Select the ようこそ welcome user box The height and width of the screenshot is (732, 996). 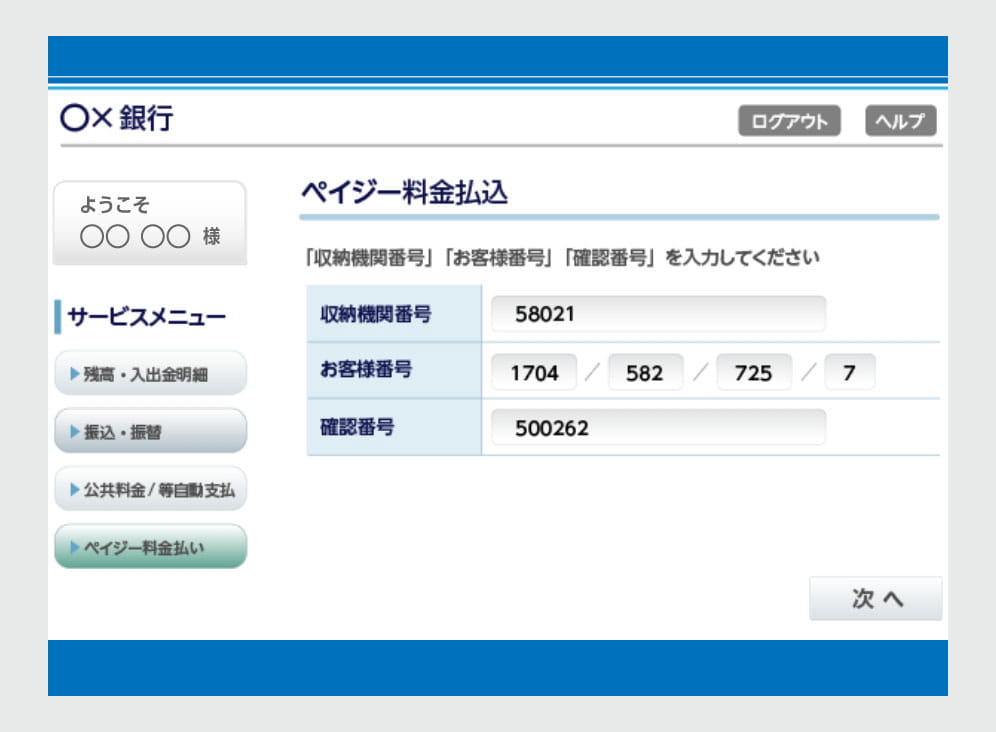(x=149, y=222)
